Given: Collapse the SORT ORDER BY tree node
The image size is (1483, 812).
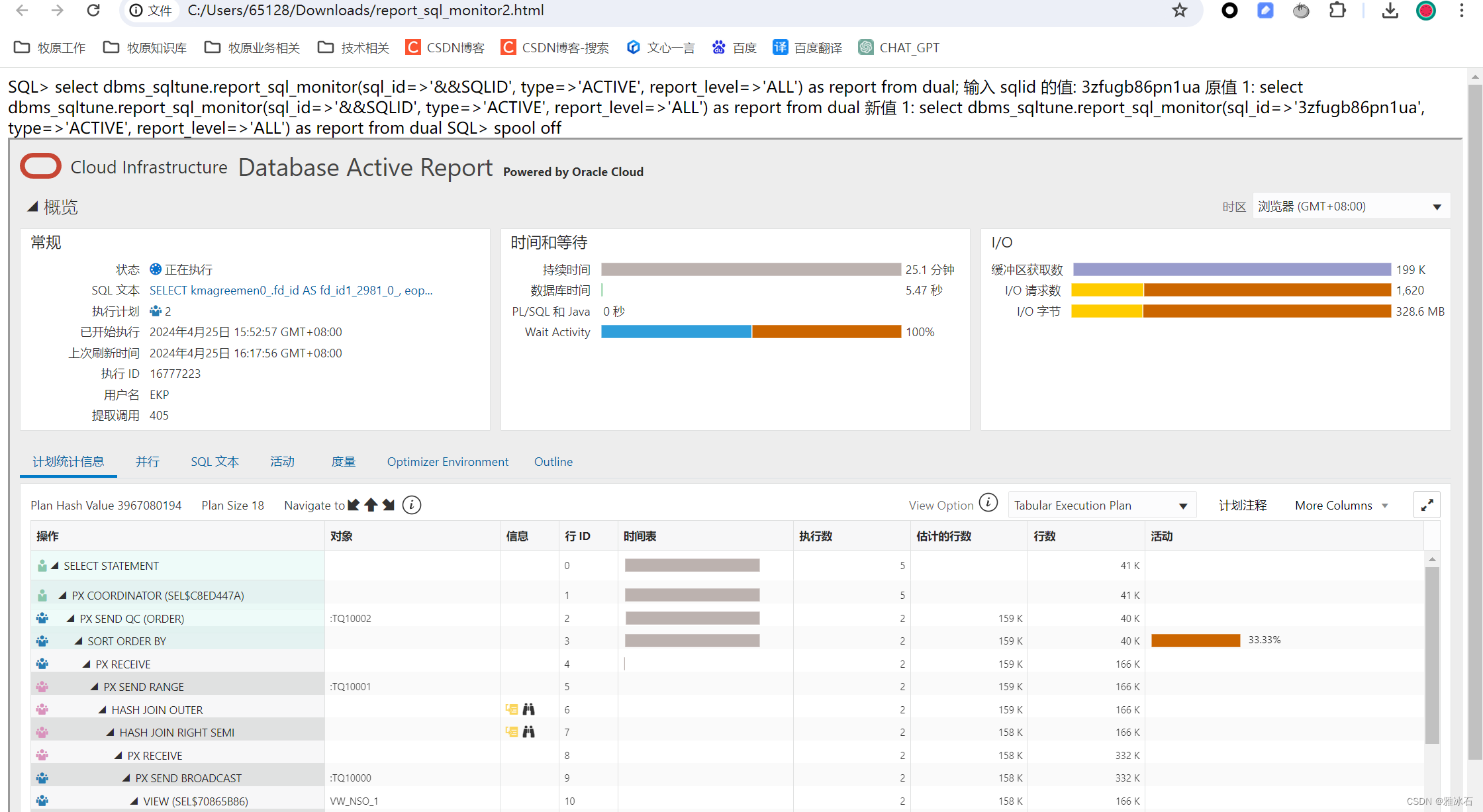Looking at the screenshot, I should tap(79, 641).
